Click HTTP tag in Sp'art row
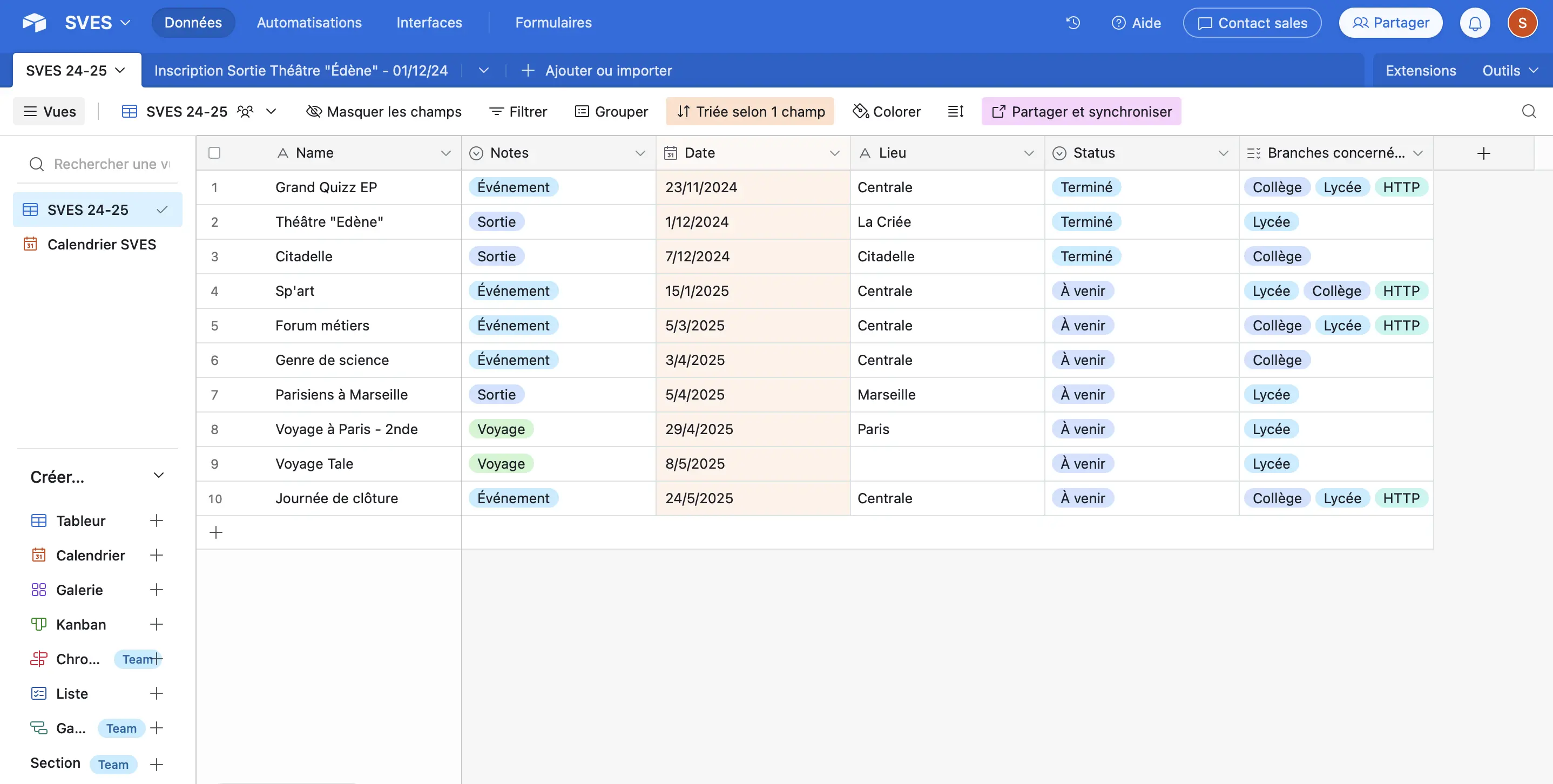 1401,291
